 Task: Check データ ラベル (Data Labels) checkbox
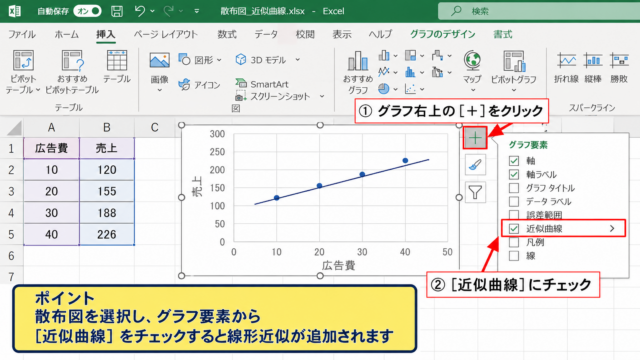tap(514, 201)
